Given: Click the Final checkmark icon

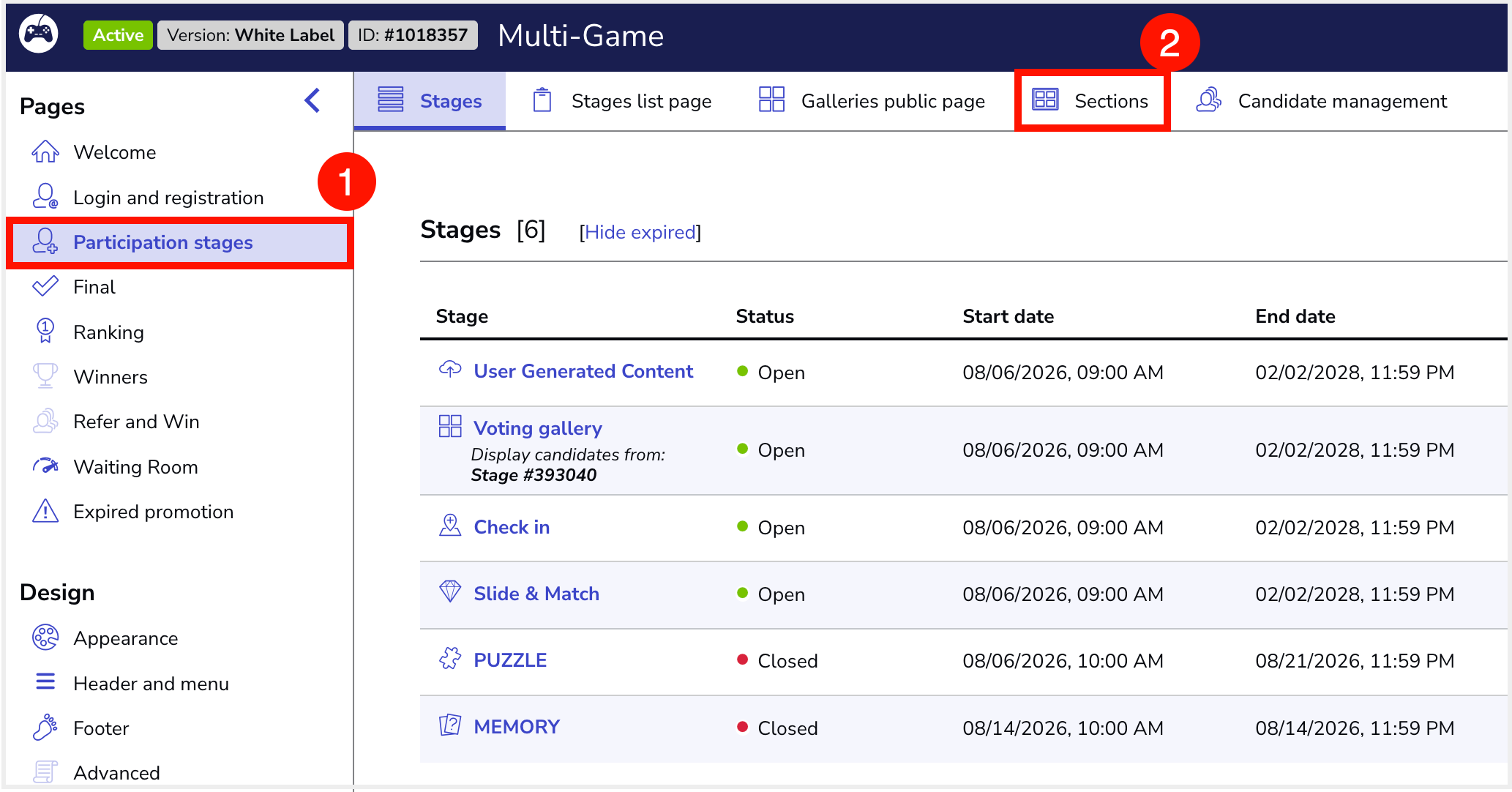Looking at the screenshot, I should (45, 286).
